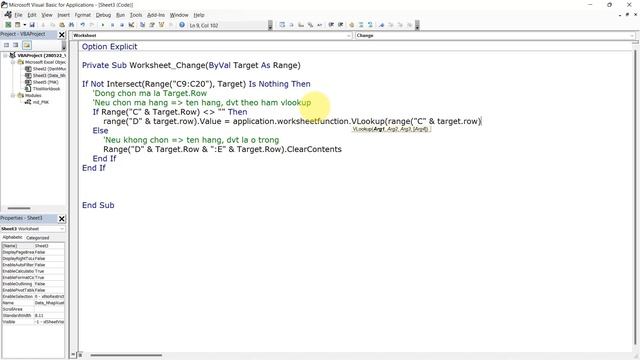Select Sheet5 (PNK) in project tree
Viewport: 640px width, 360px height.
[42, 82]
